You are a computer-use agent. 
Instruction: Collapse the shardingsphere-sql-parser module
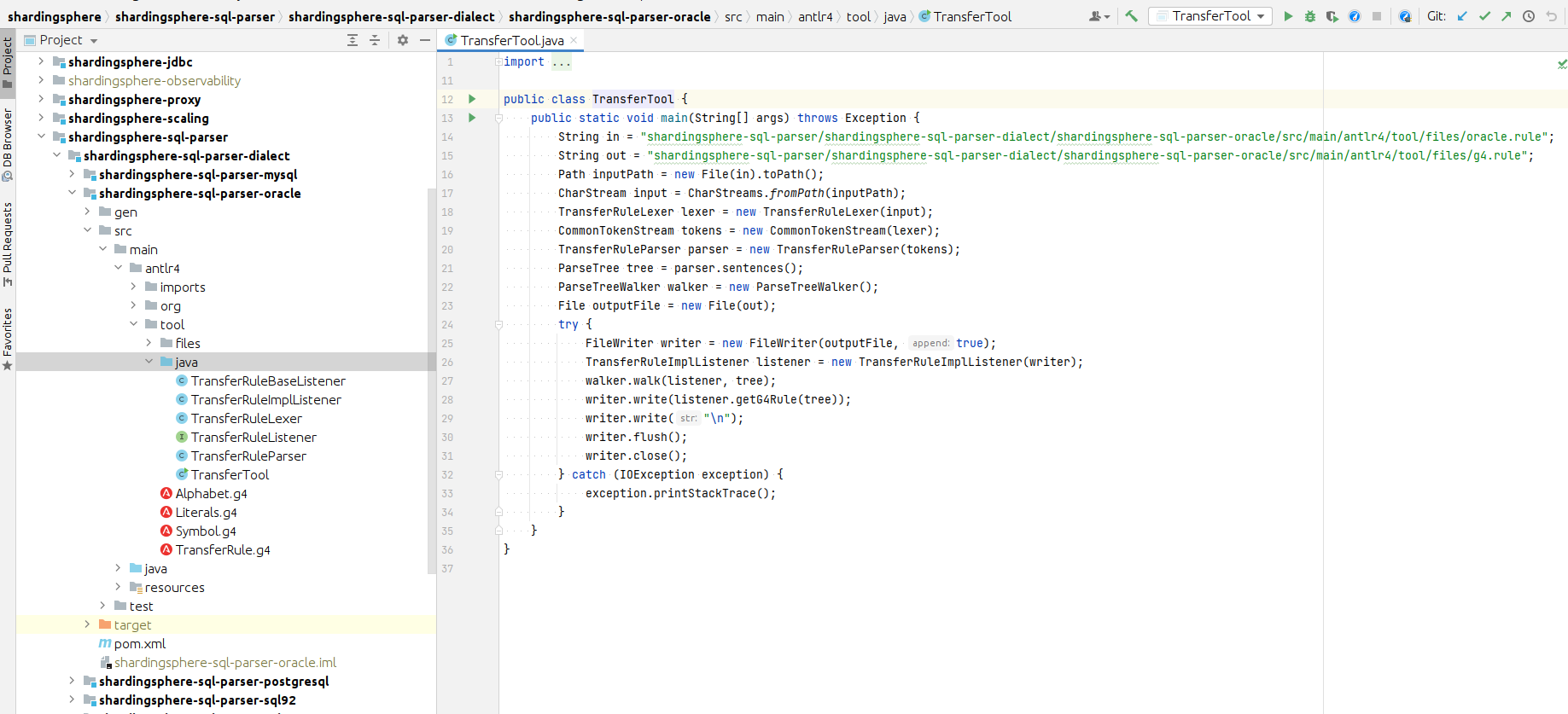tap(41, 136)
